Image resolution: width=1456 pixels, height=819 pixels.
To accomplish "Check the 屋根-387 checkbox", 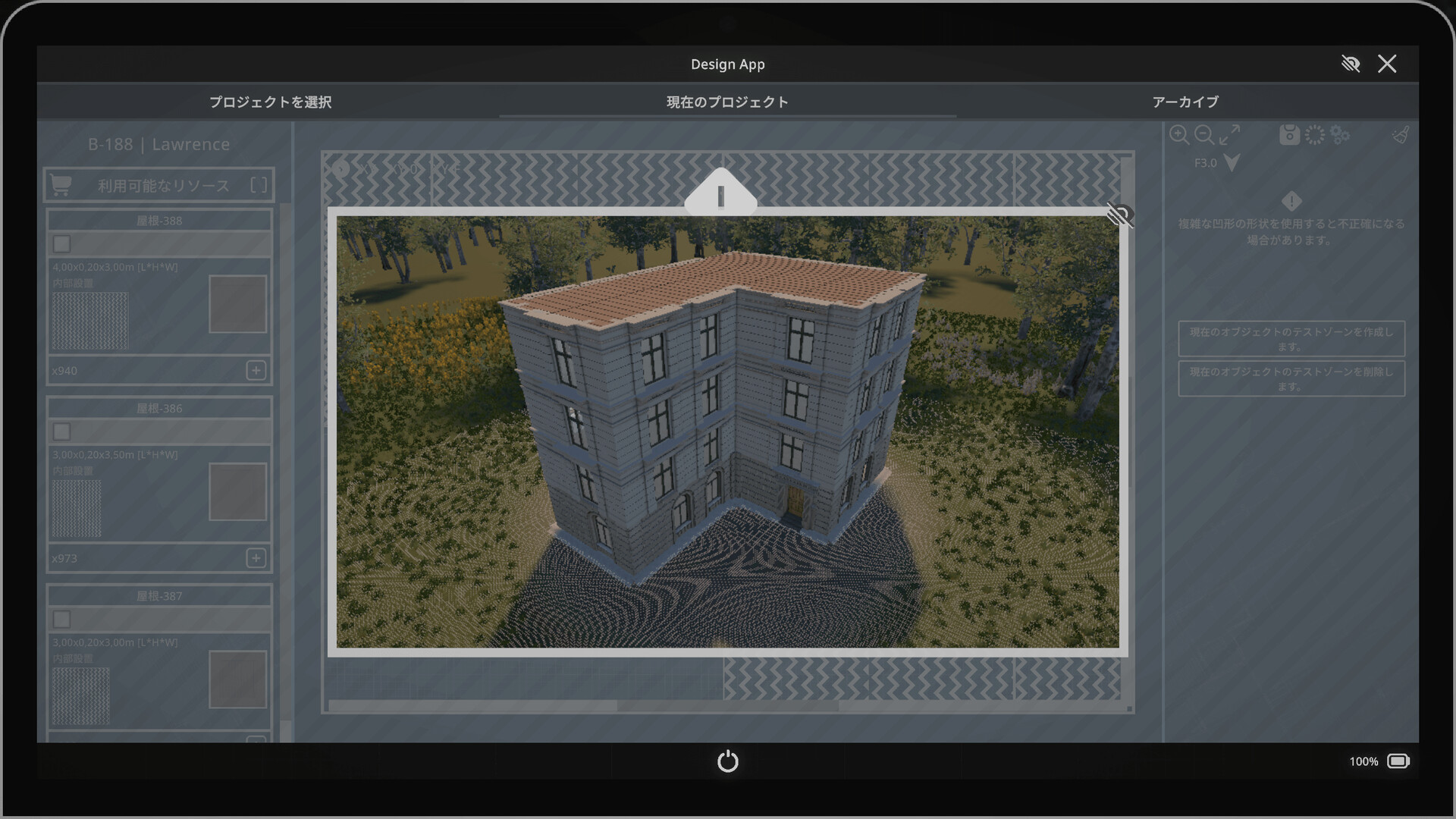I will [x=62, y=620].
